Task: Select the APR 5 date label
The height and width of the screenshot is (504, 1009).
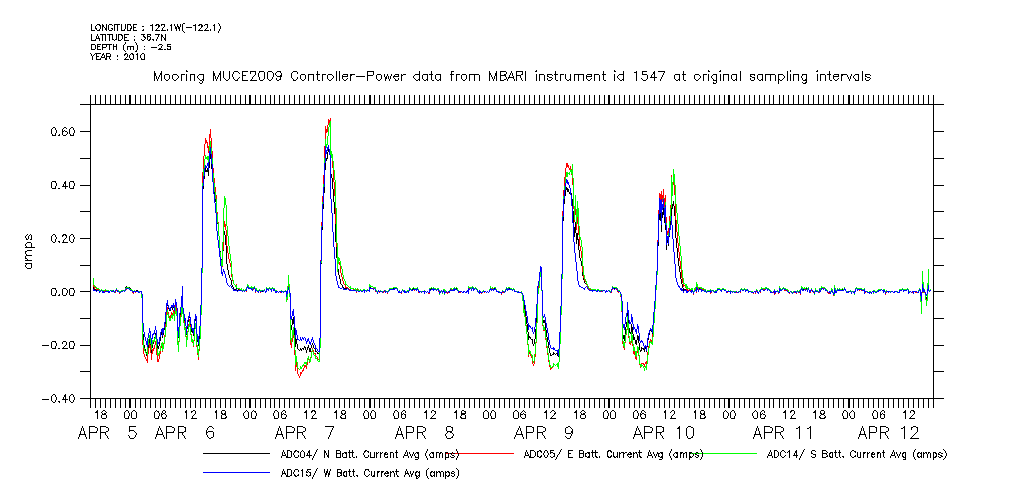Action: pos(110,433)
